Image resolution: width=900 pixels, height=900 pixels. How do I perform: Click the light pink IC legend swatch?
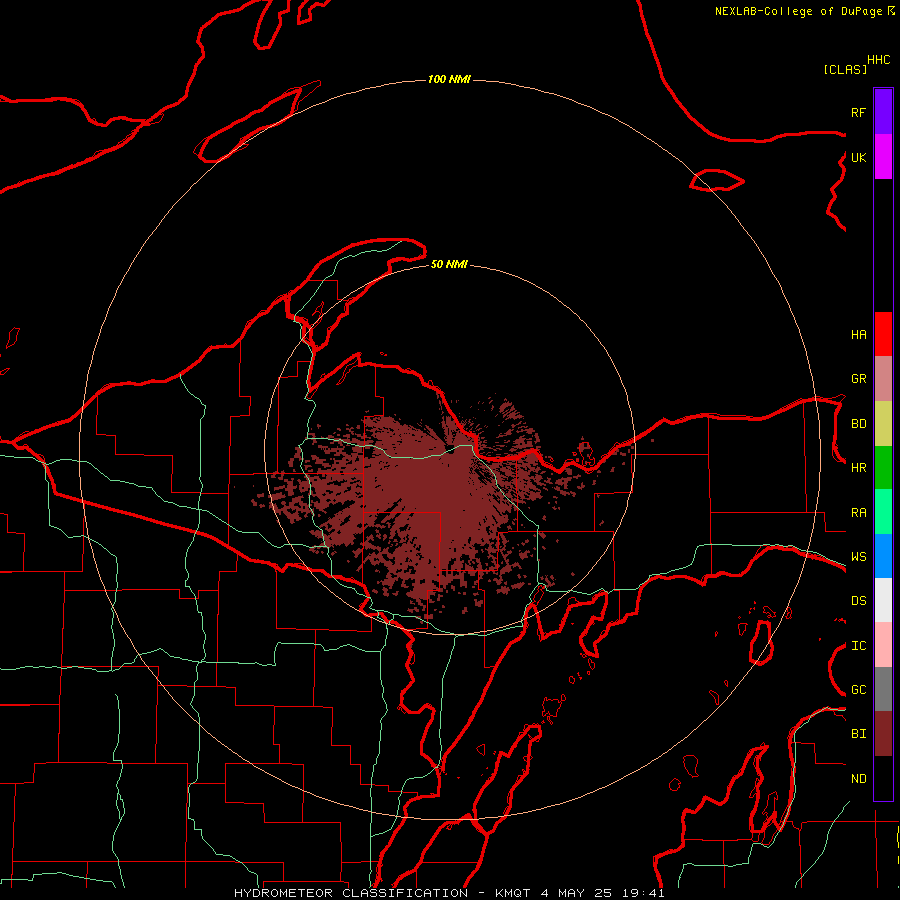883,645
